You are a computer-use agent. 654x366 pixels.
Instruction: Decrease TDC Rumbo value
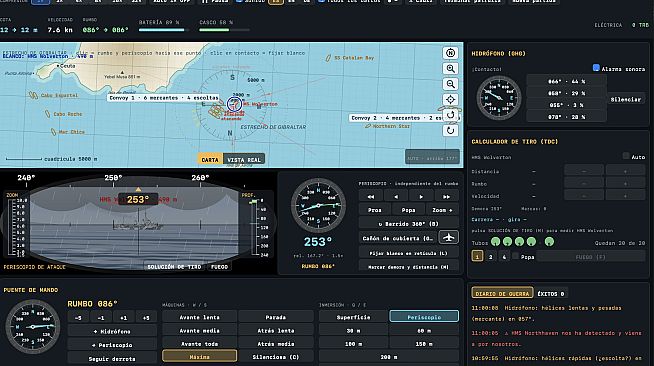click(584, 183)
